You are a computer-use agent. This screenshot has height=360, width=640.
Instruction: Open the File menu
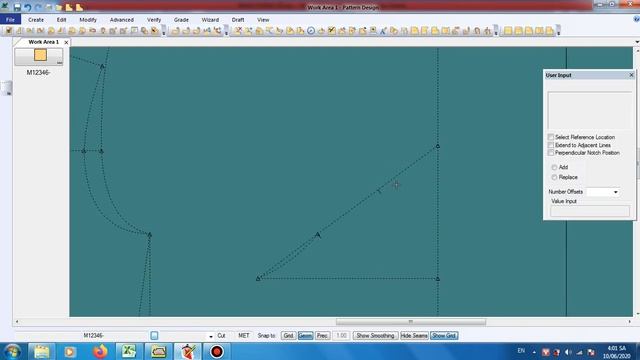[x=10, y=19]
